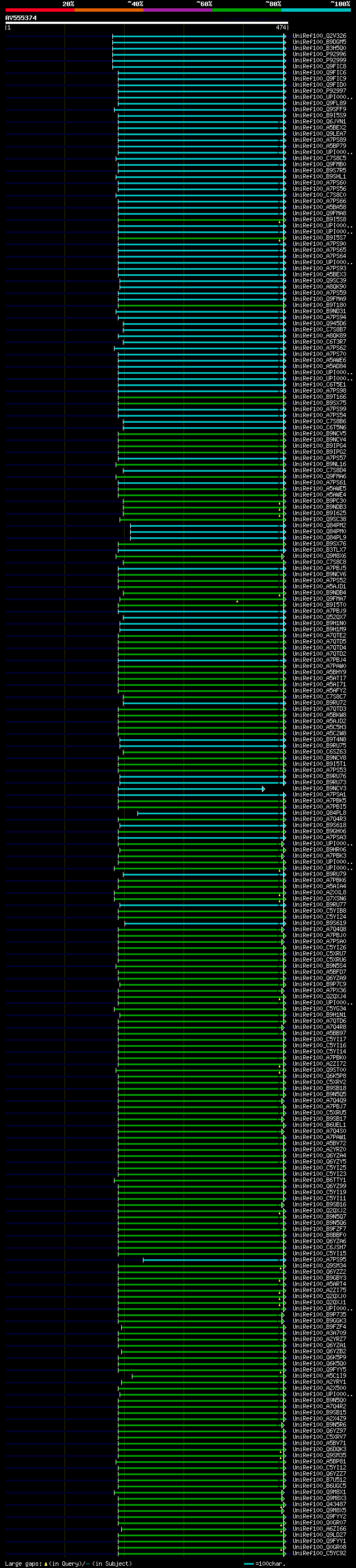Choose hit UniRef100_A2XXL8
Image resolution: width=356 pixels, height=1568 pixels.
coord(319,893)
